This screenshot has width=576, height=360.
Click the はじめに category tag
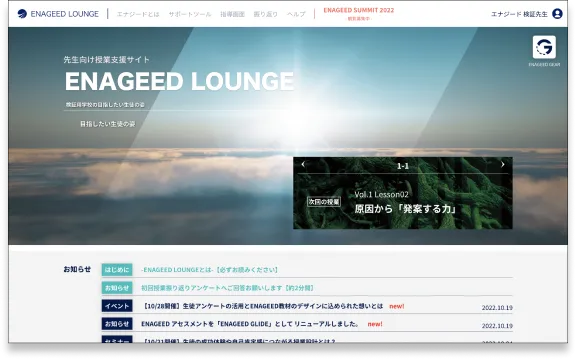pos(117,270)
